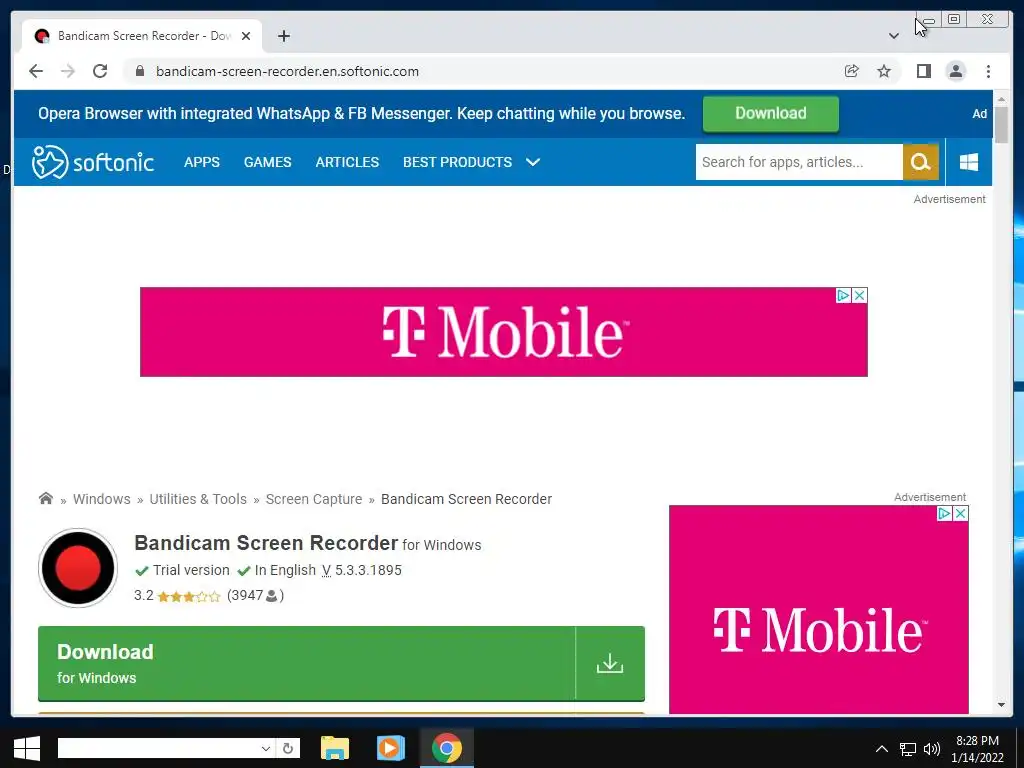Click AdChoices icon on top T-Mobile banner

[x=844, y=295]
